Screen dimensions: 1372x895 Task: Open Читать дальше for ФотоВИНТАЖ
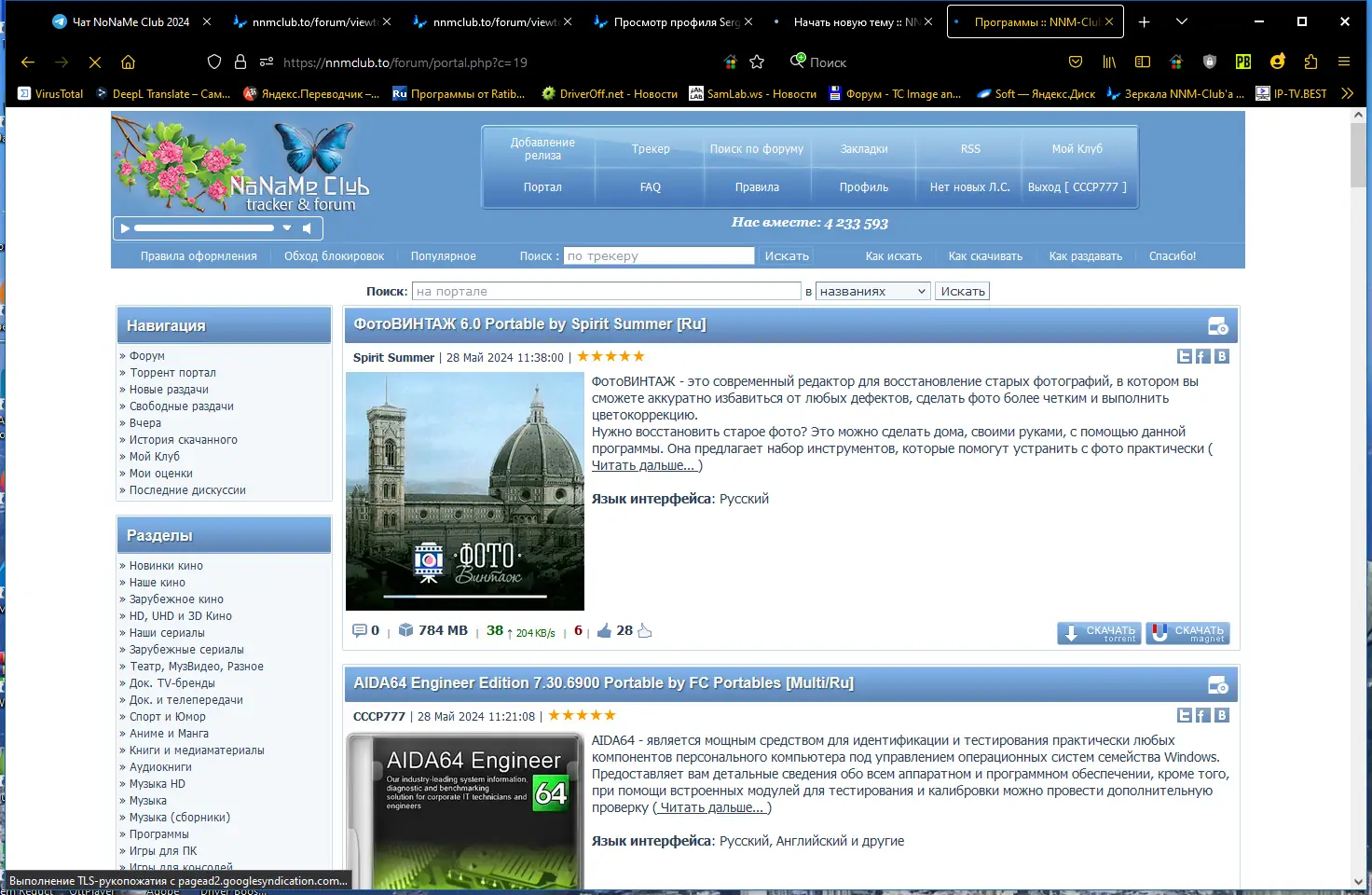pyautogui.click(x=643, y=465)
